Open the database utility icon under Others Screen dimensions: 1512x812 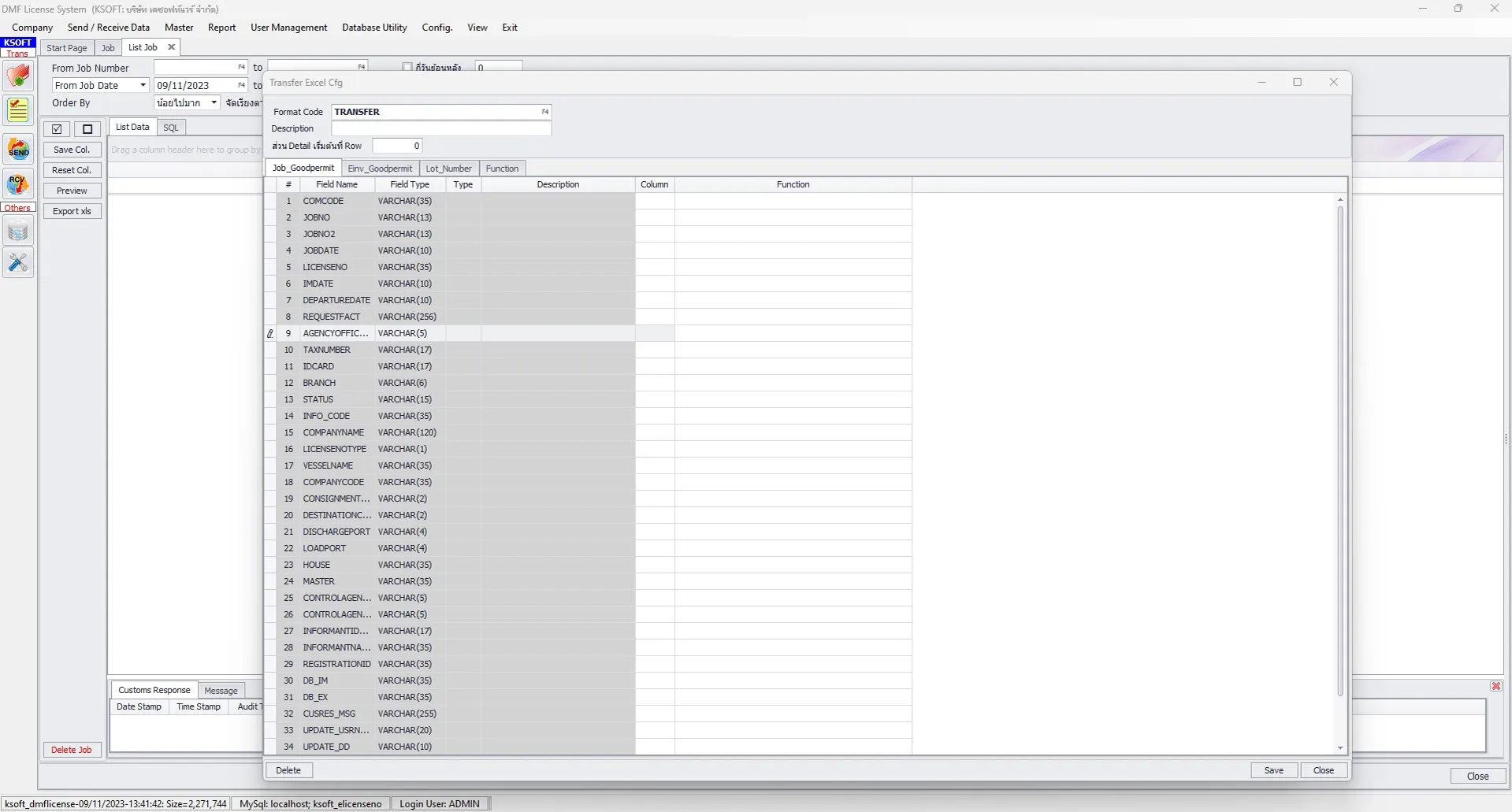pos(18,232)
